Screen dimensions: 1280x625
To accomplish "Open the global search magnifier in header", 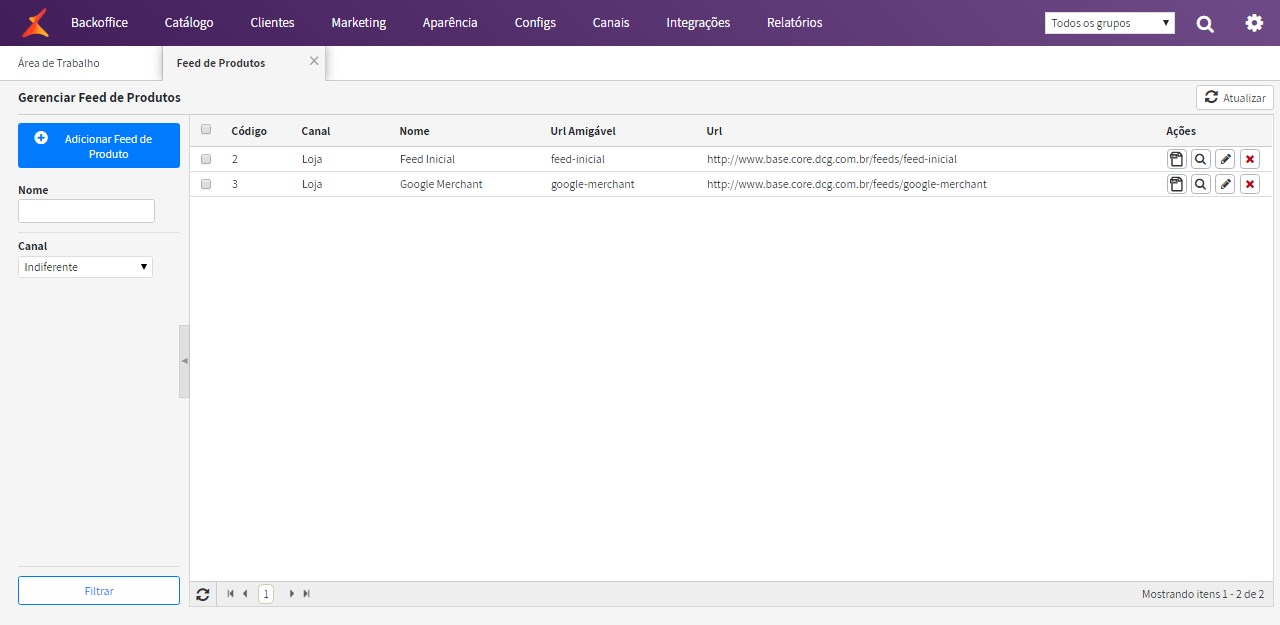I will pos(1205,23).
